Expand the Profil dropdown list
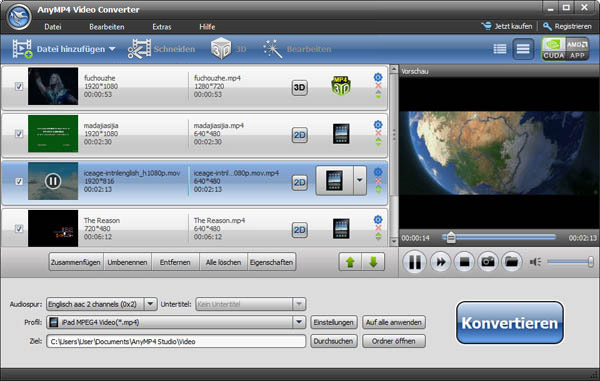This screenshot has height=381, width=600. [299, 322]
